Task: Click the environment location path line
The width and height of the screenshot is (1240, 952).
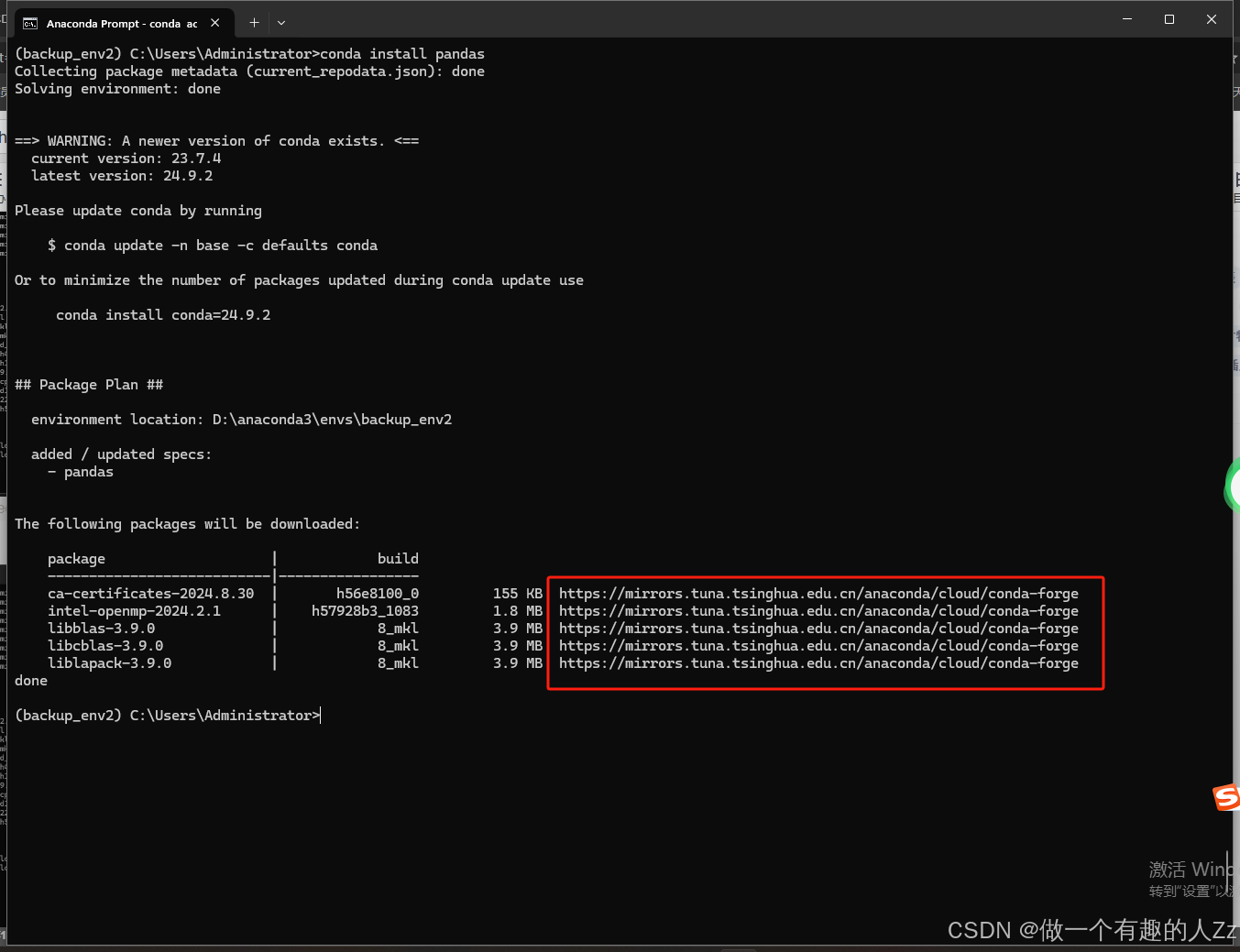Action: pyautogui.click(x=242, y=420)
